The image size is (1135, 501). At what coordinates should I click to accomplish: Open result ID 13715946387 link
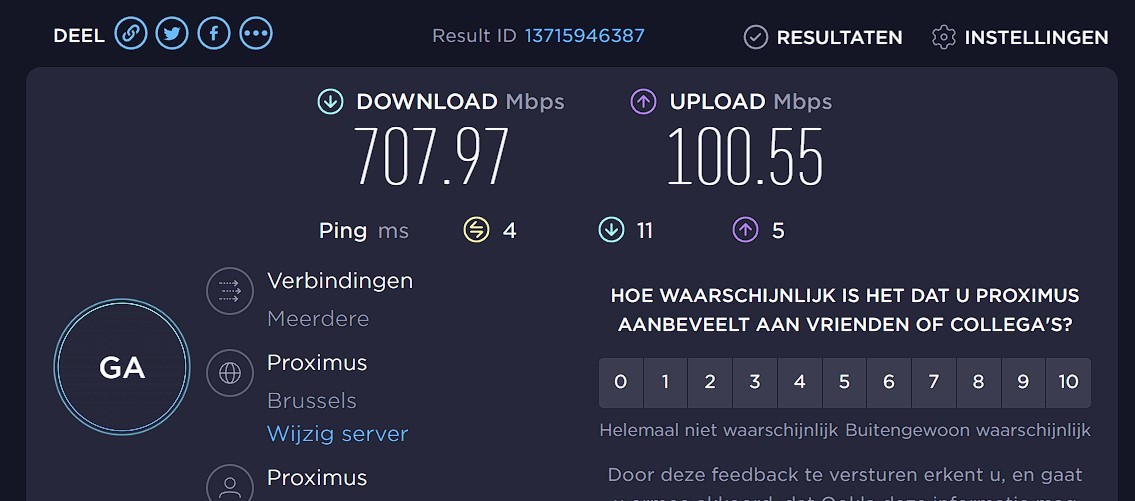coord(585,36)
